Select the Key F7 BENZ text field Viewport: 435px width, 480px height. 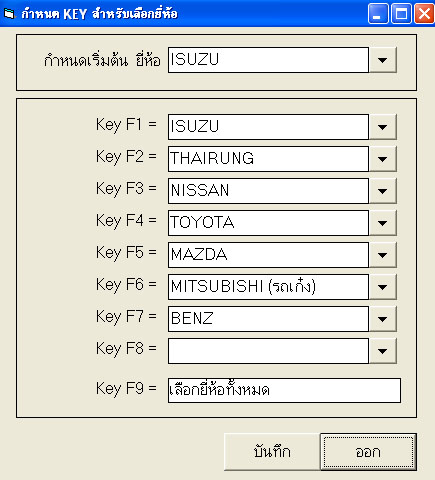[268, 319]
